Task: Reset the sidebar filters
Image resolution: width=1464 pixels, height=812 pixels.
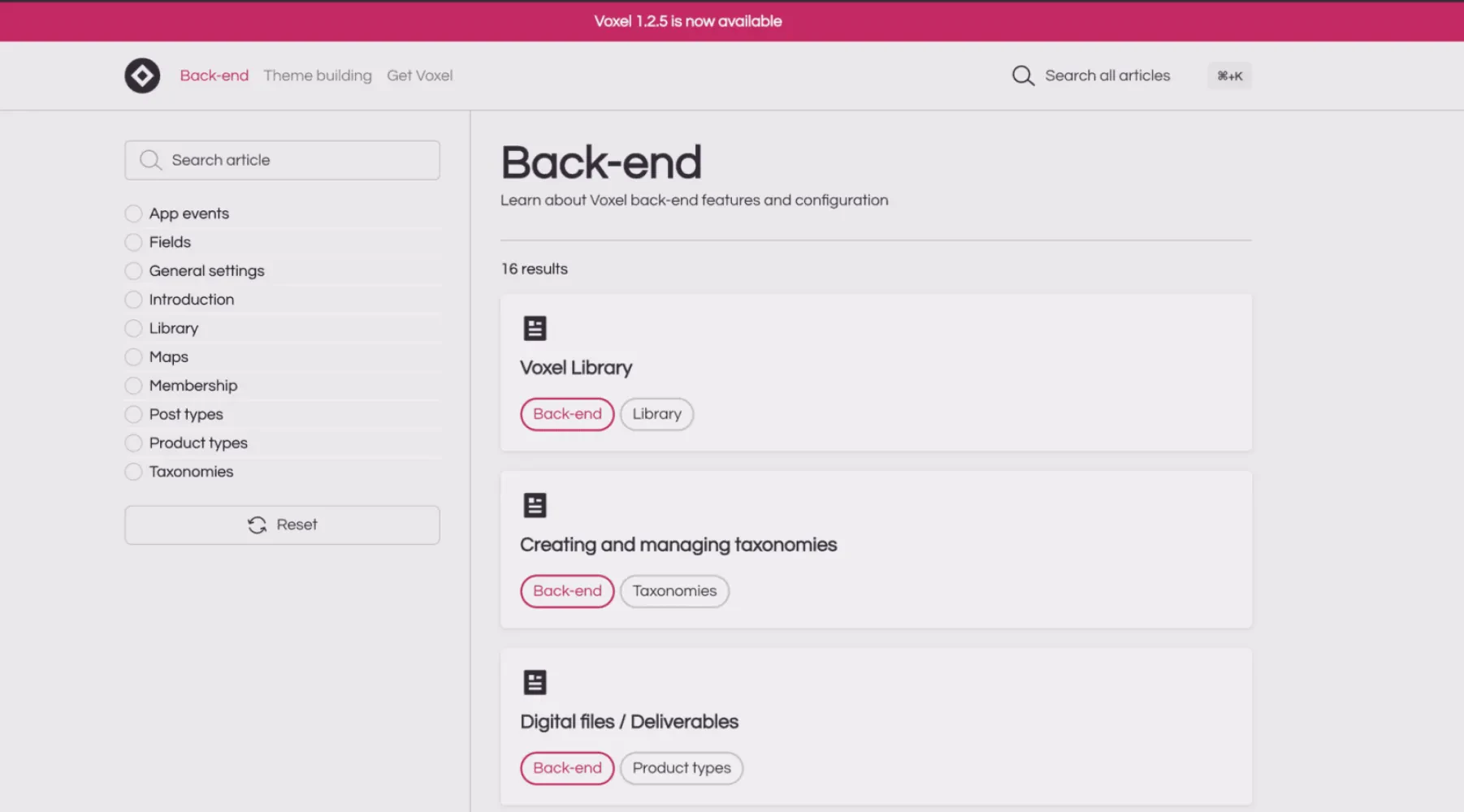Action: pos(282,525)
